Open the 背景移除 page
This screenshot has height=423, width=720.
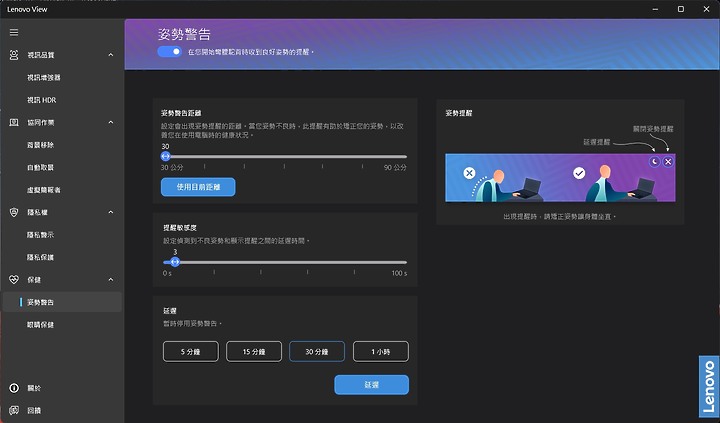tap(40, 145)
